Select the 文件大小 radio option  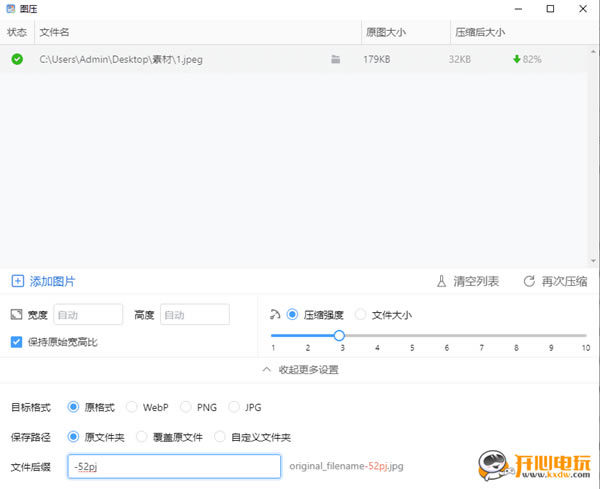point(361,315)
